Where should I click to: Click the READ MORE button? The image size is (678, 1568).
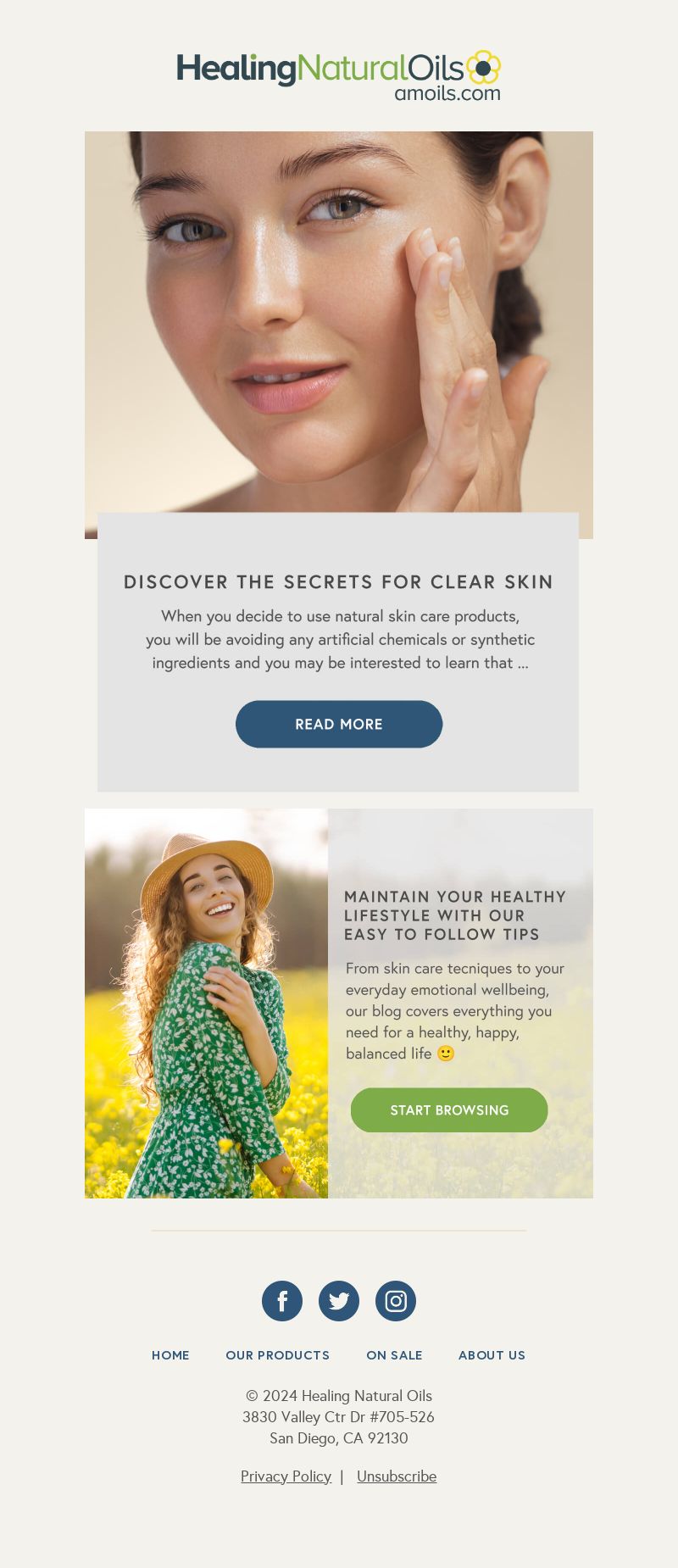pos(339,724)
